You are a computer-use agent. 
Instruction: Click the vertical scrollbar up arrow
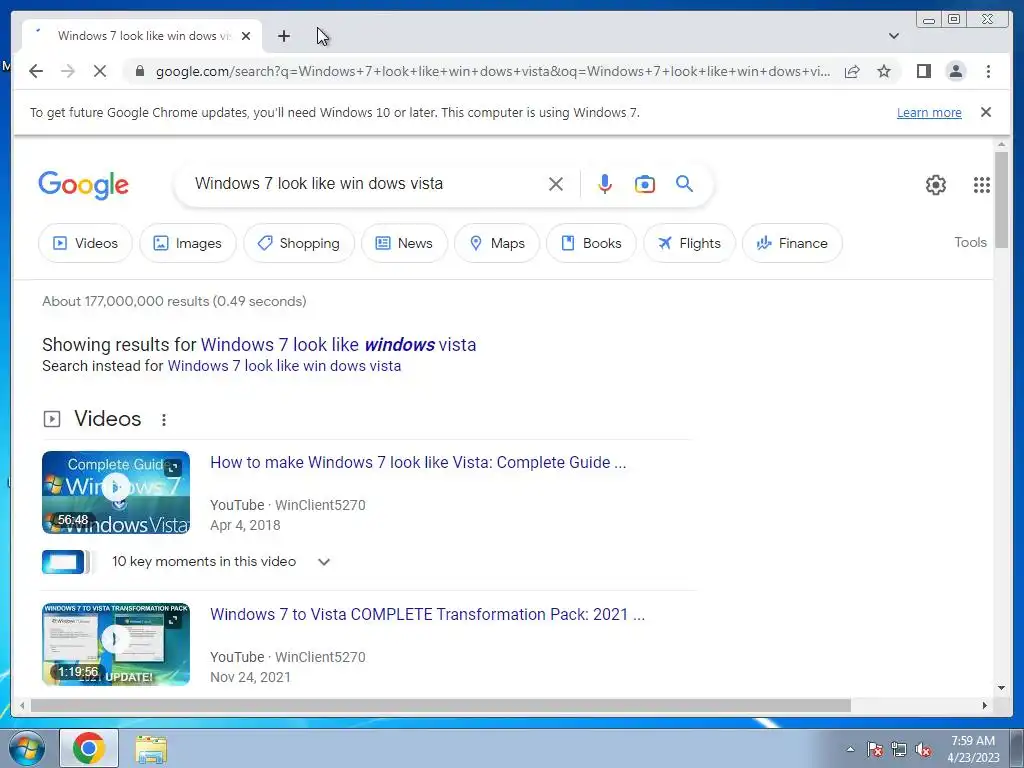[x=1001, y=144]
